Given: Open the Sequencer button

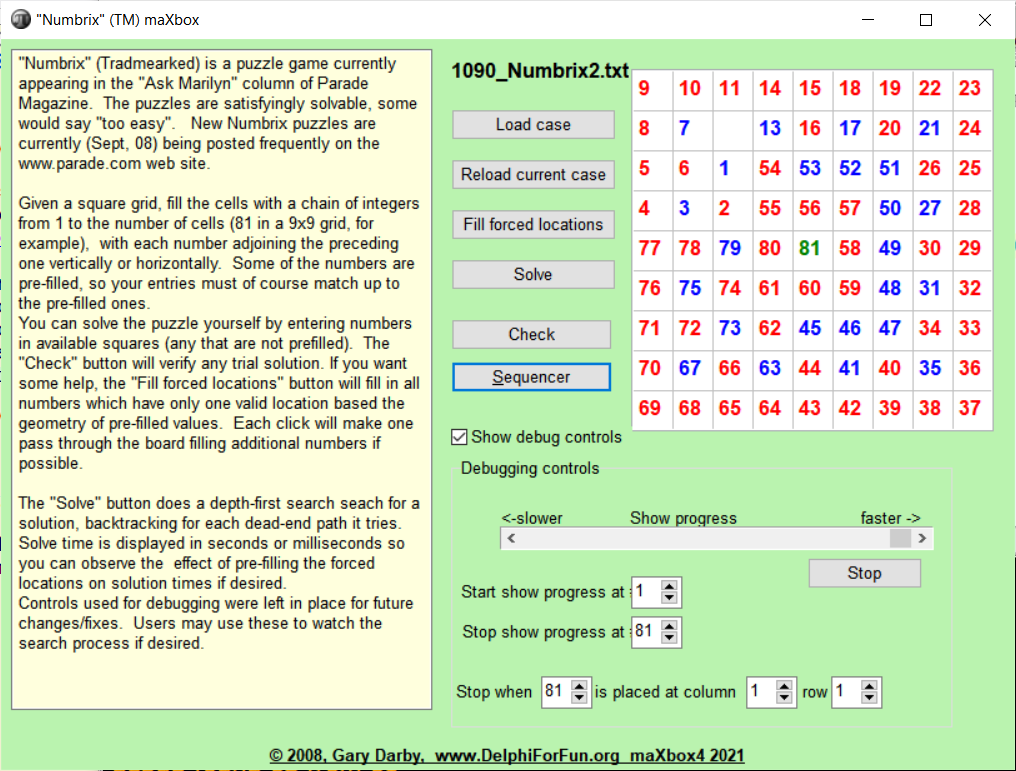Looking at the screenshot, I should point(531,377).
